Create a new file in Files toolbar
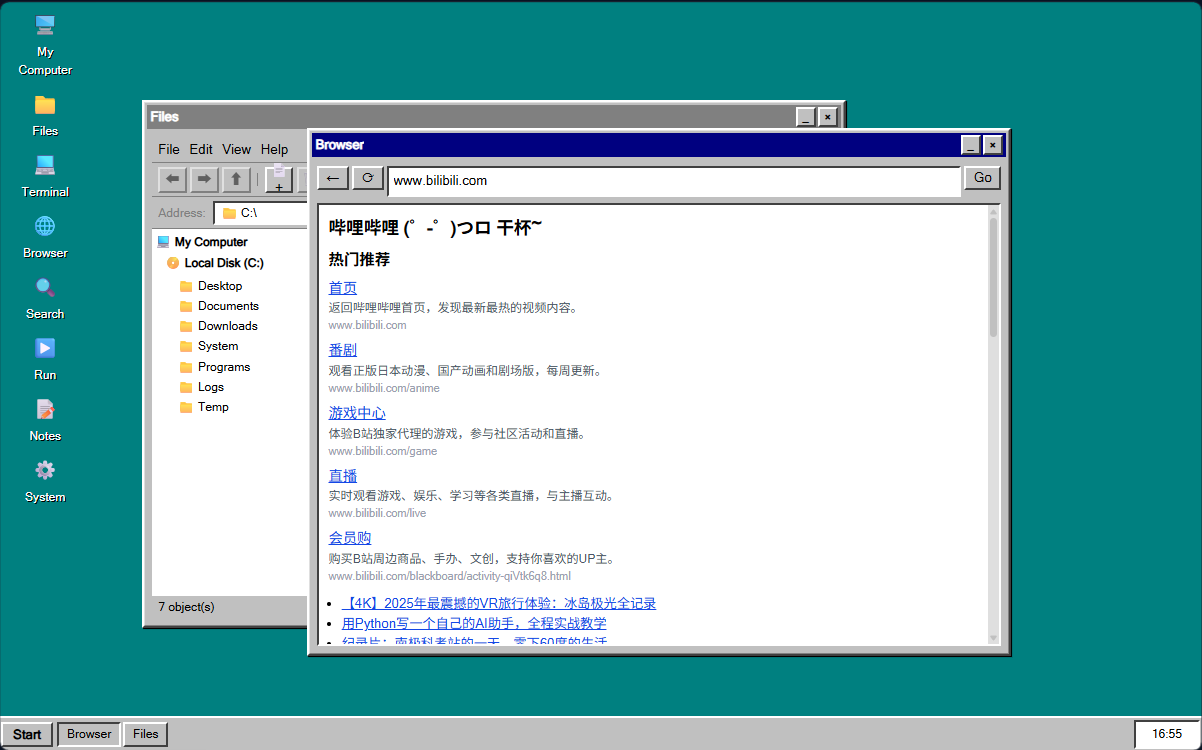Image resolution: width=1202 pixels, height=750 pixels. pos(279,179)
